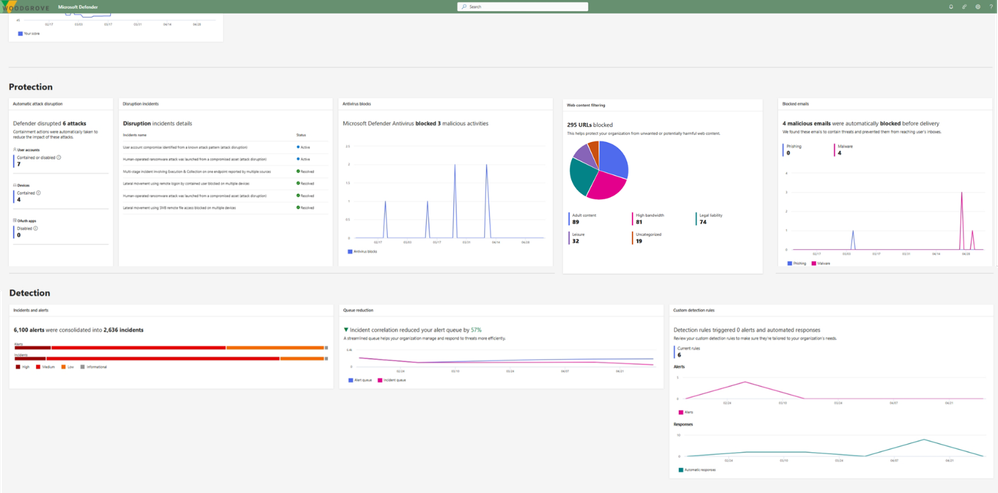Toggle Malware legend swatch in Blocked emails

tap(813, 262)
